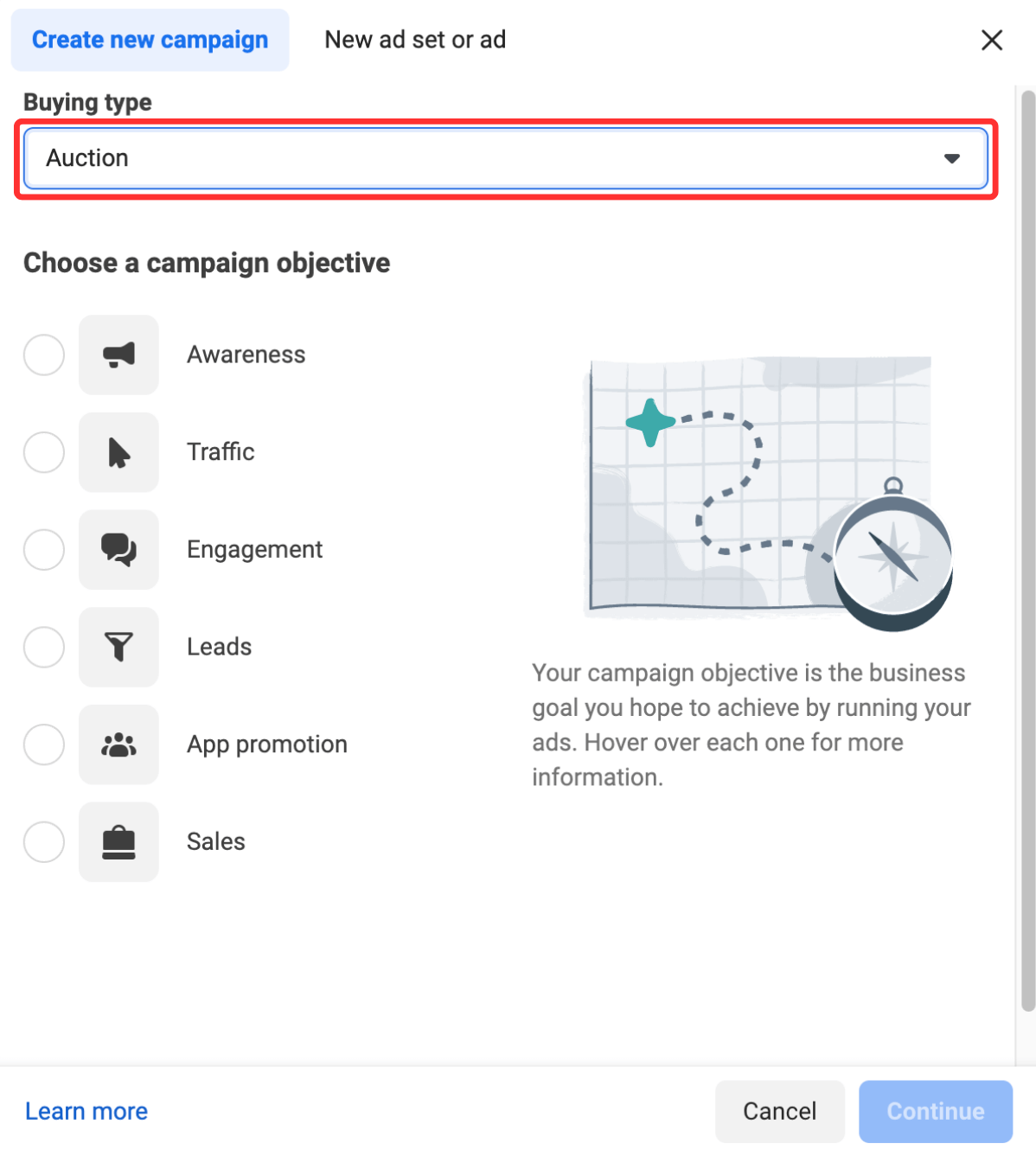Click the Awareness megaphone icon

pos(118,355)
